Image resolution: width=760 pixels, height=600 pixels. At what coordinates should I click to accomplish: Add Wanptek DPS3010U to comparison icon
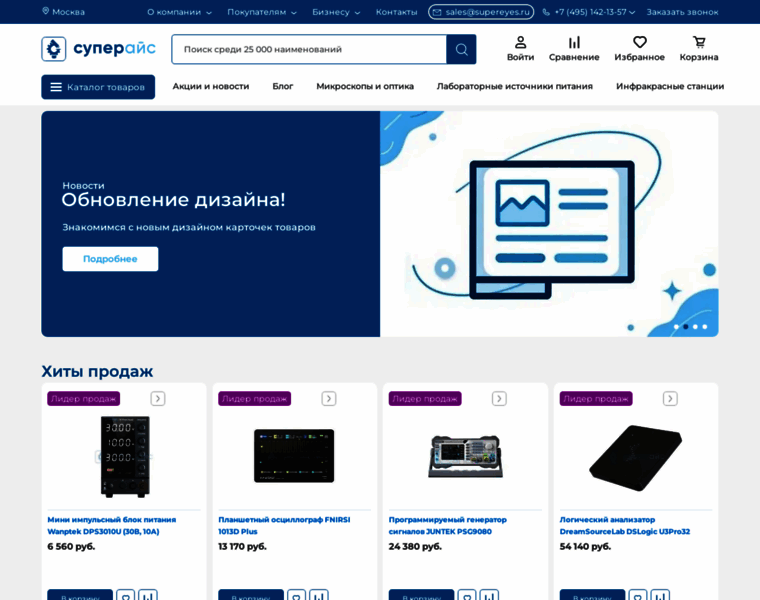(148, 595)
